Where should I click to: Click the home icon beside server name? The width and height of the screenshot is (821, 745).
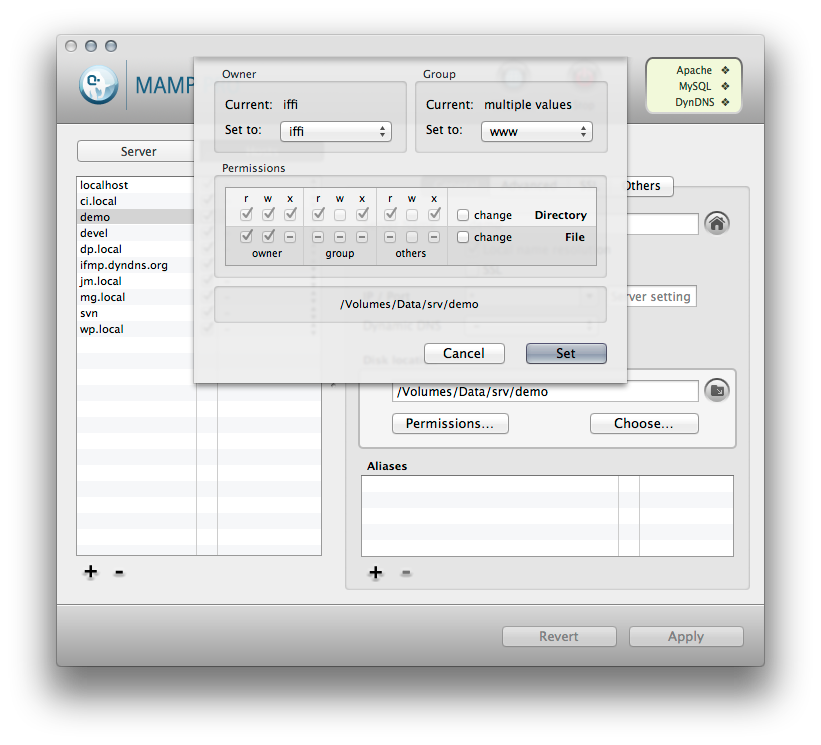point(717,224)
